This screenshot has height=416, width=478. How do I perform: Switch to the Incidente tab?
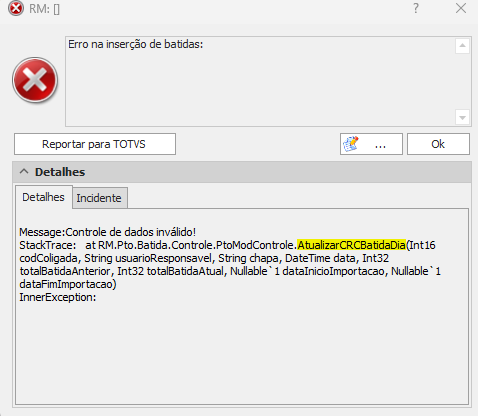click(99, 198)
